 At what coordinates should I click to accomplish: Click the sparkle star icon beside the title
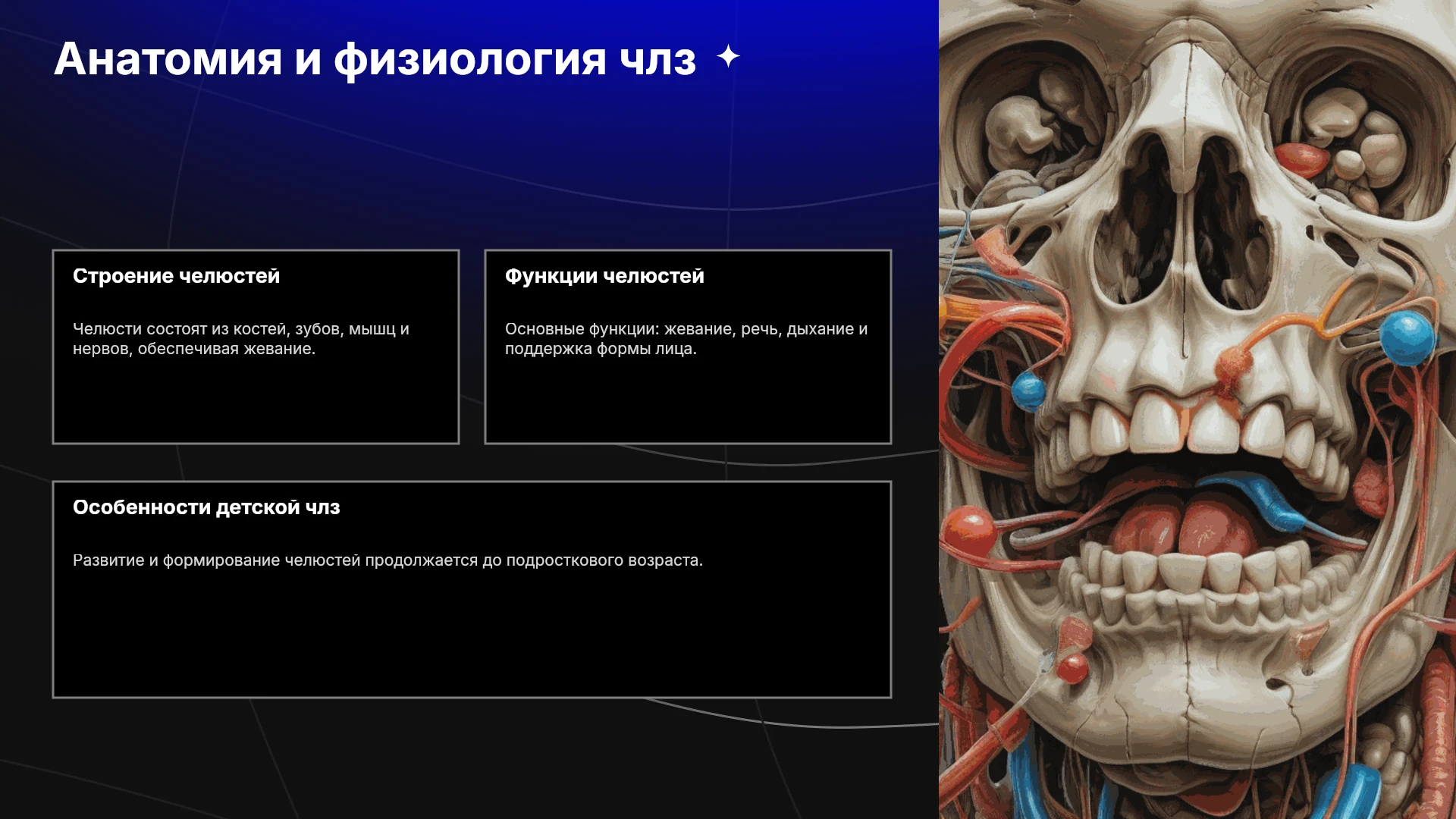click(728, 57)
